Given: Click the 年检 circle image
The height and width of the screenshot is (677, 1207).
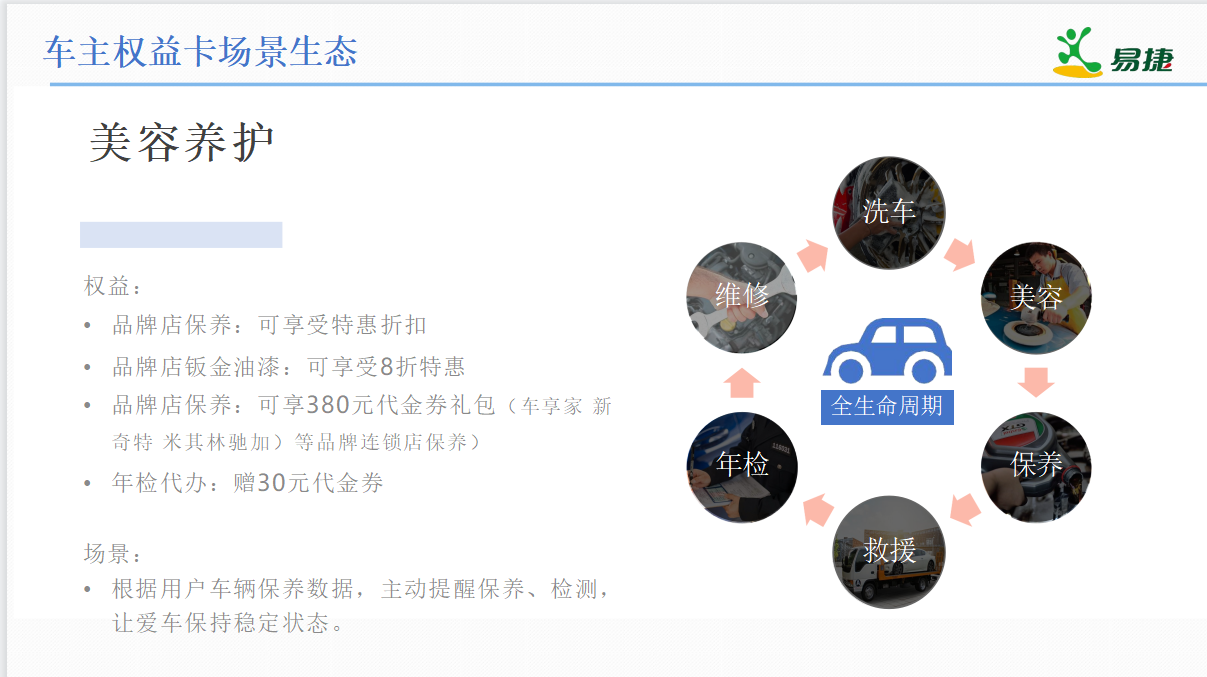Looking at the screenshot, I should 742,466.
